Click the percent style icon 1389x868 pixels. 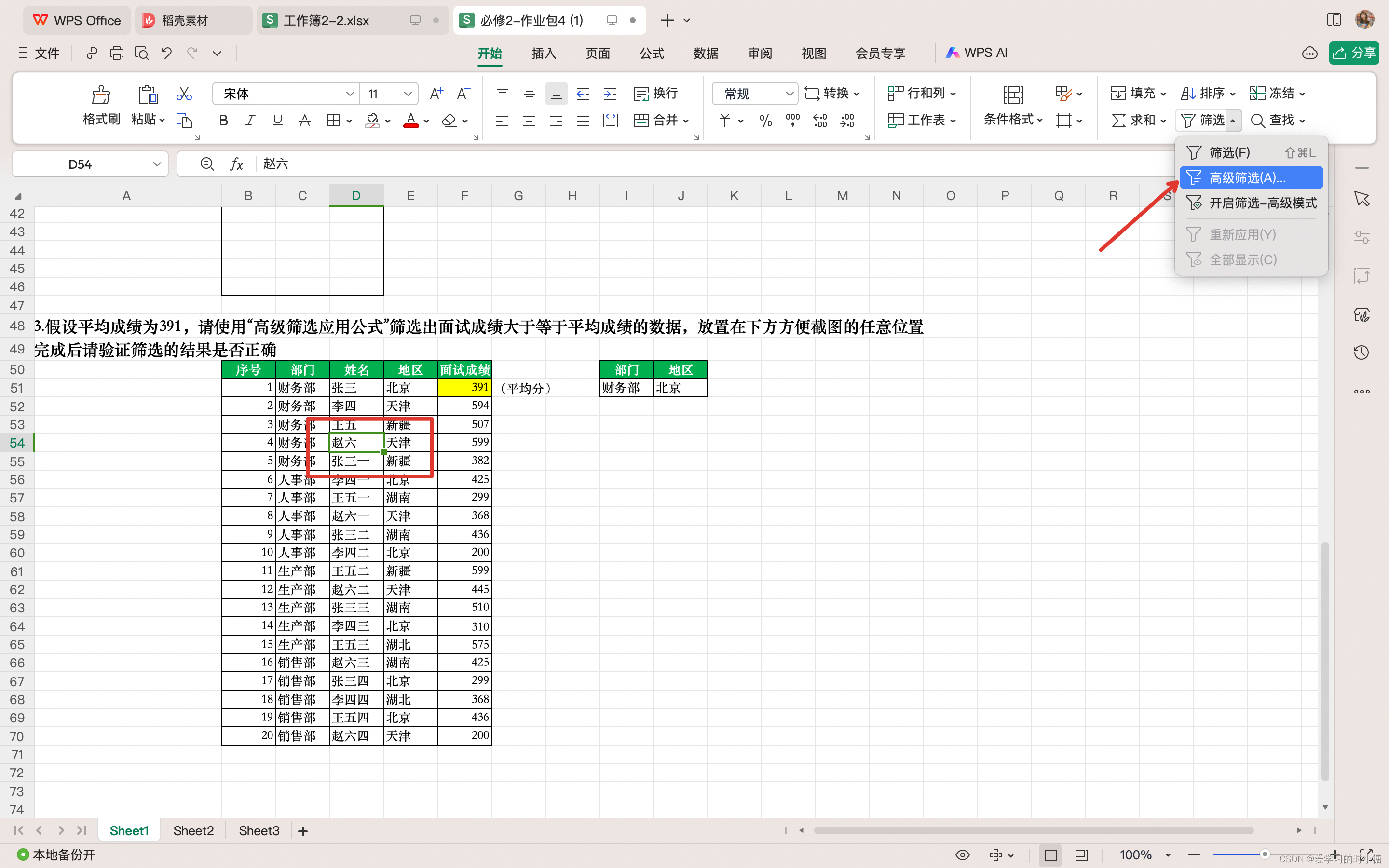click(765, 121)
